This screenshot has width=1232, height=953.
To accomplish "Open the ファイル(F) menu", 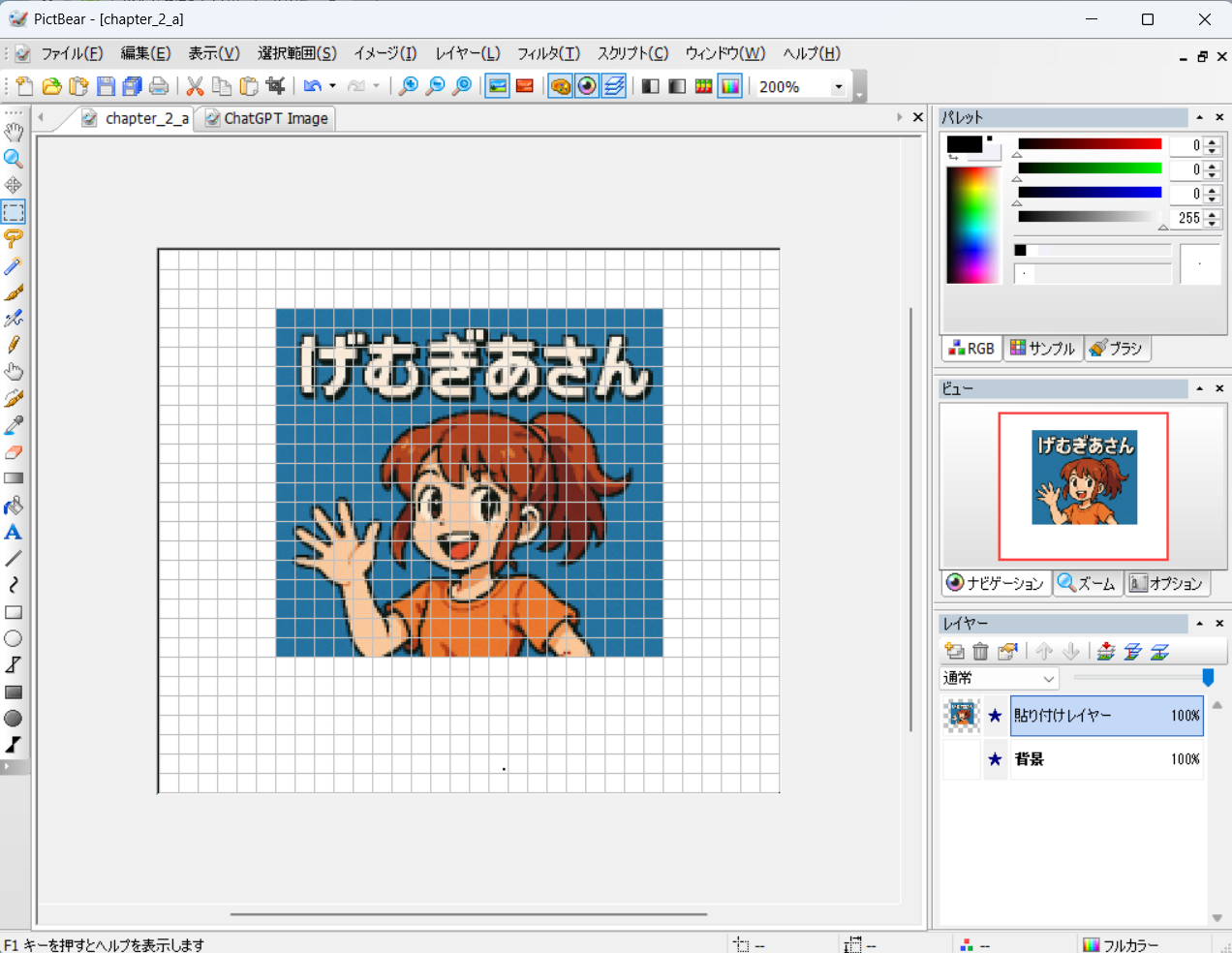I will coord(72,53).
